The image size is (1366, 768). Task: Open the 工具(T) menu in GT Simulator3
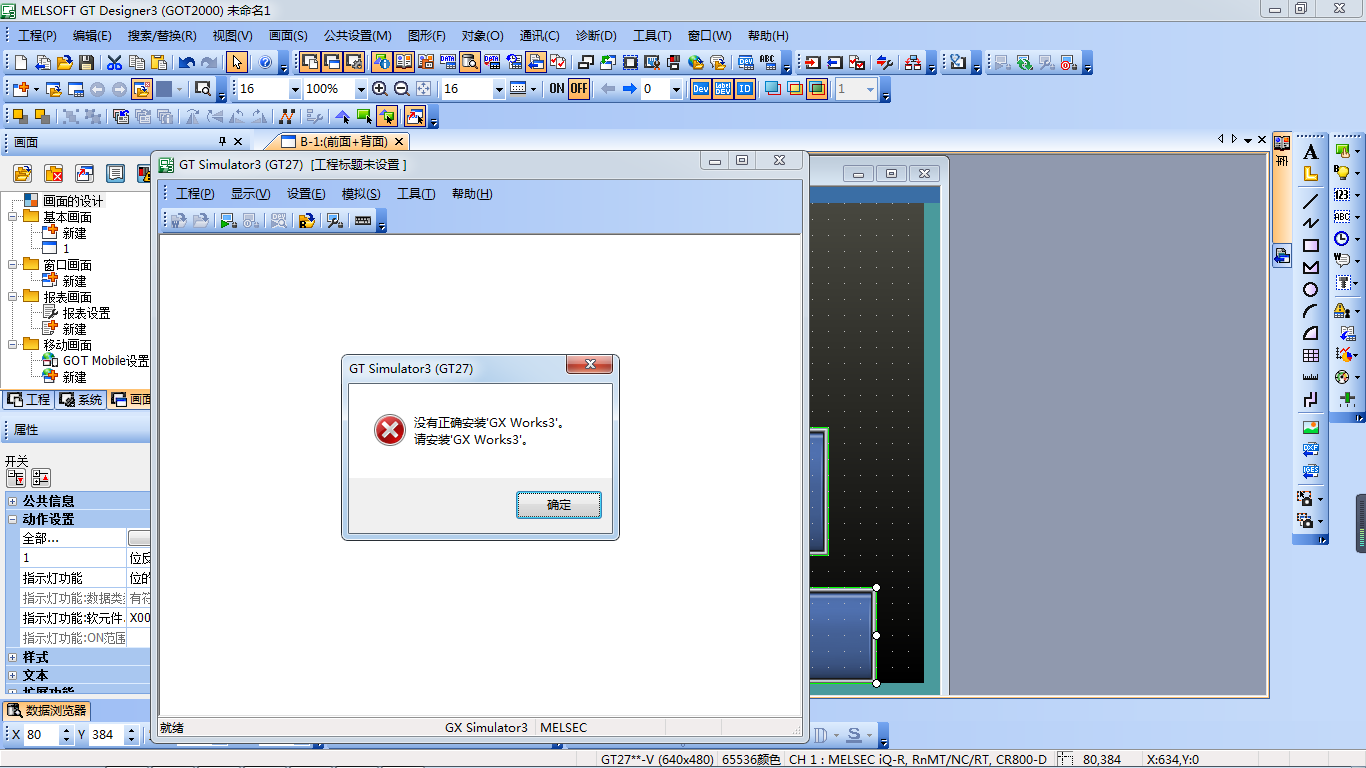pos(416,194)
